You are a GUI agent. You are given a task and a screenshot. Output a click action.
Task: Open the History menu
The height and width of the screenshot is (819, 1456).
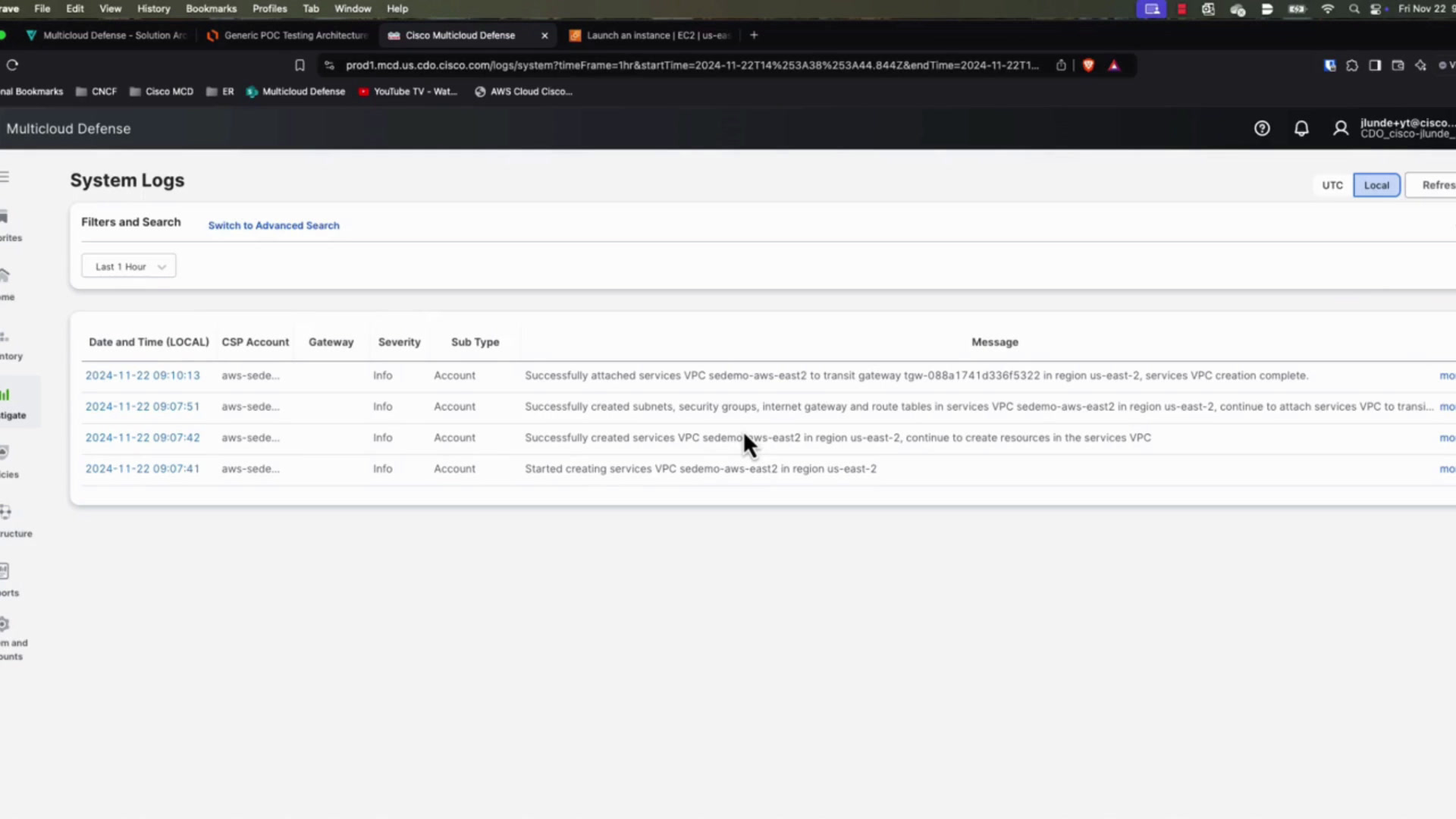(x=153, y=9)
